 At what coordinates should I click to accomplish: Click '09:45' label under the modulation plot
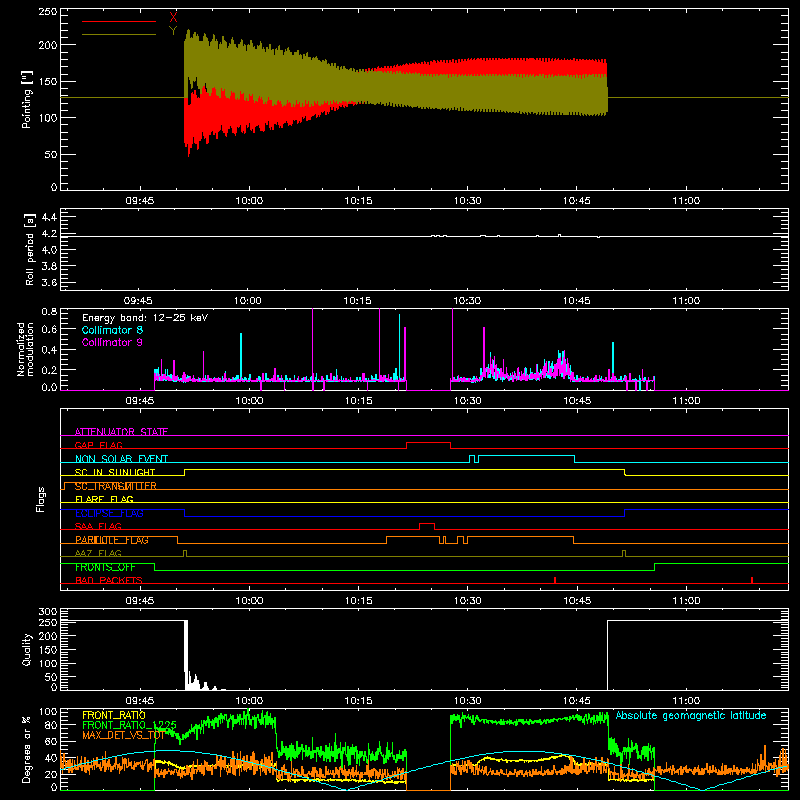(140, 401)
